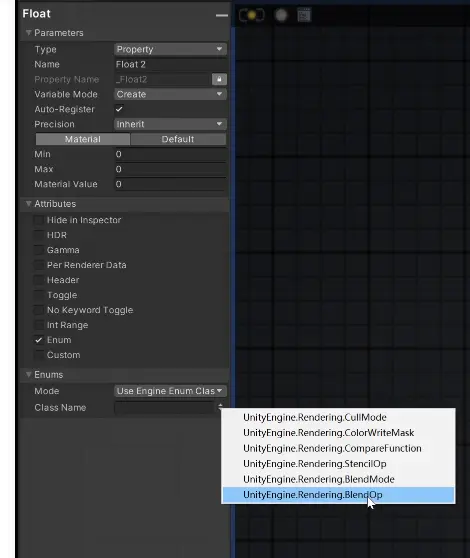Select UnityEngine.Rendering.CullMode from the list
This screenshot has height=558, width=470.
click(338, 417)
